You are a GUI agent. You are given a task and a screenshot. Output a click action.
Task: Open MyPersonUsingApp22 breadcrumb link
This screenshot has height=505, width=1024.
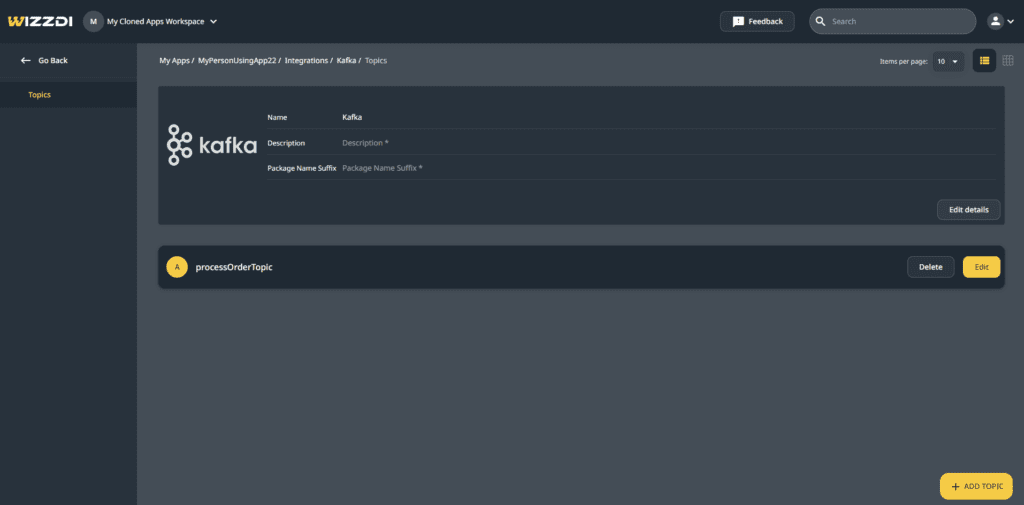[236, 61]
